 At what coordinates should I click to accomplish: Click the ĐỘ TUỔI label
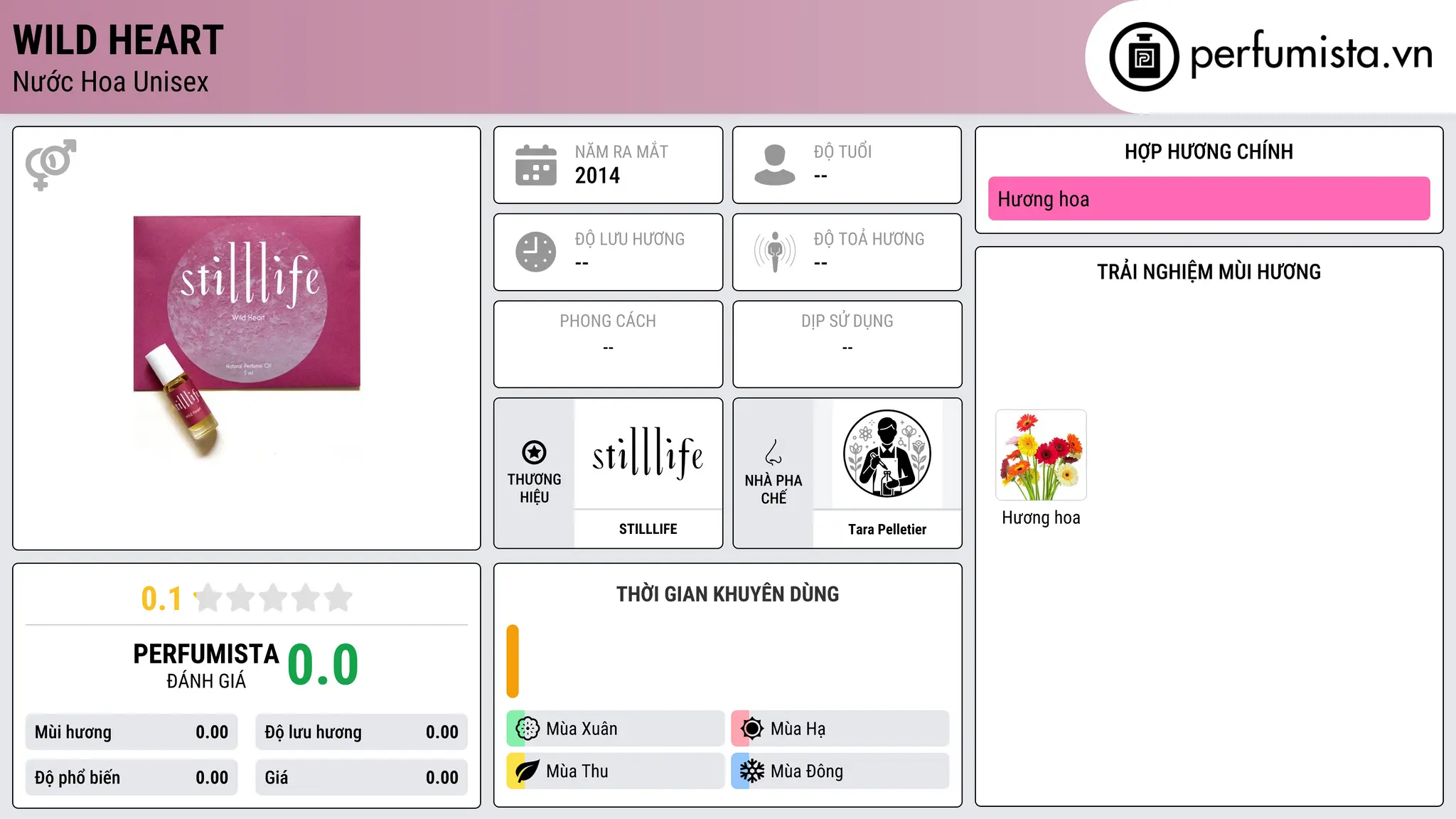click(x=842, y=152)
